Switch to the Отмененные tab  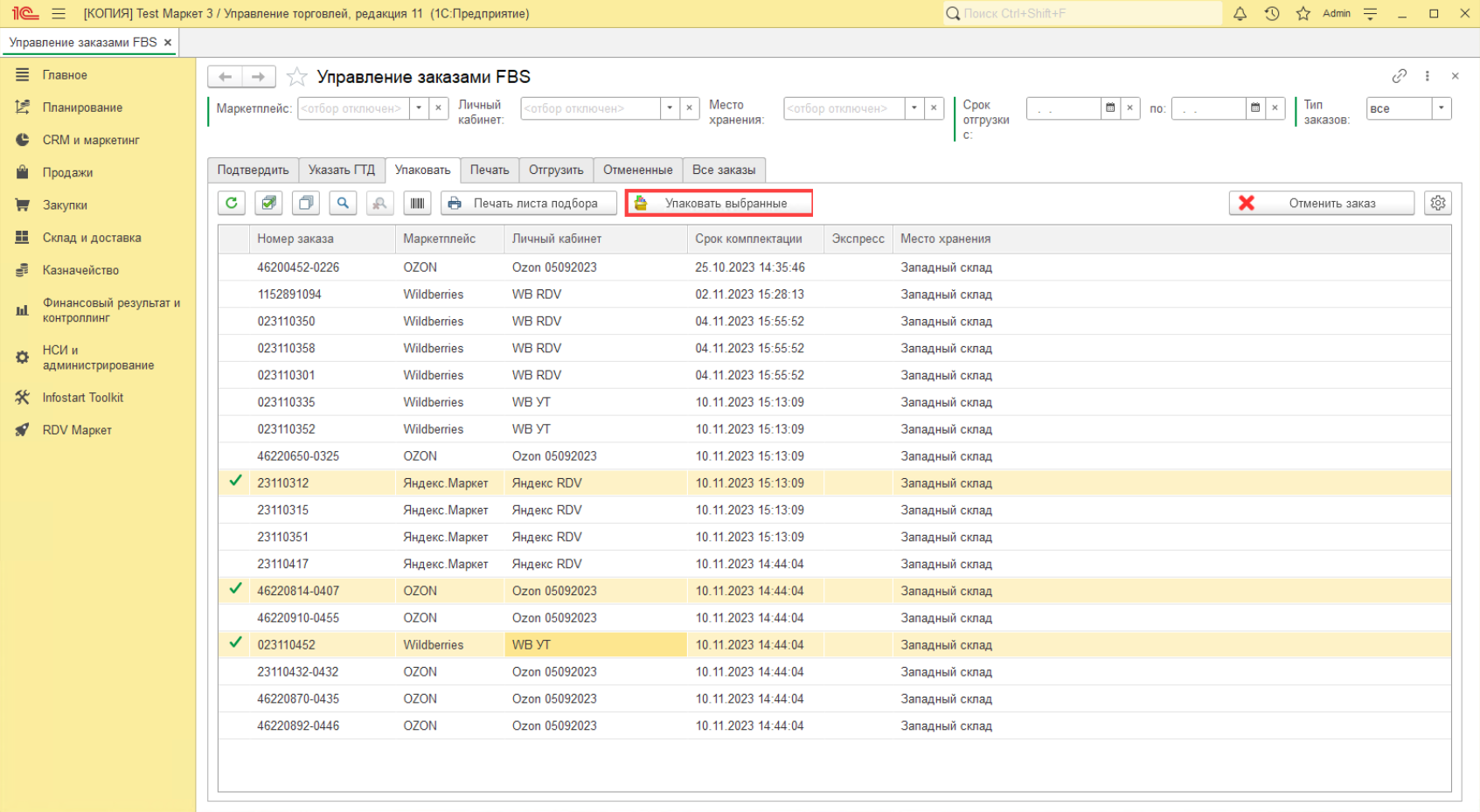(638, 170)
